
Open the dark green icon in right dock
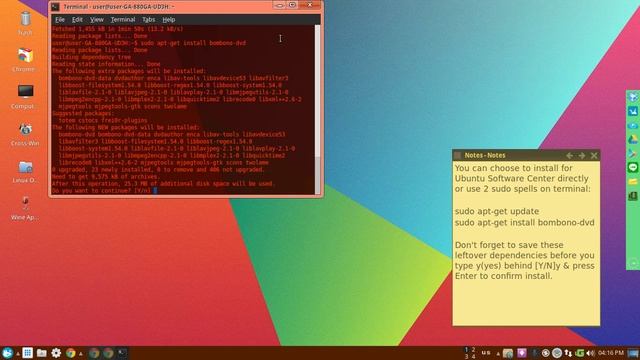pos(633,196)
